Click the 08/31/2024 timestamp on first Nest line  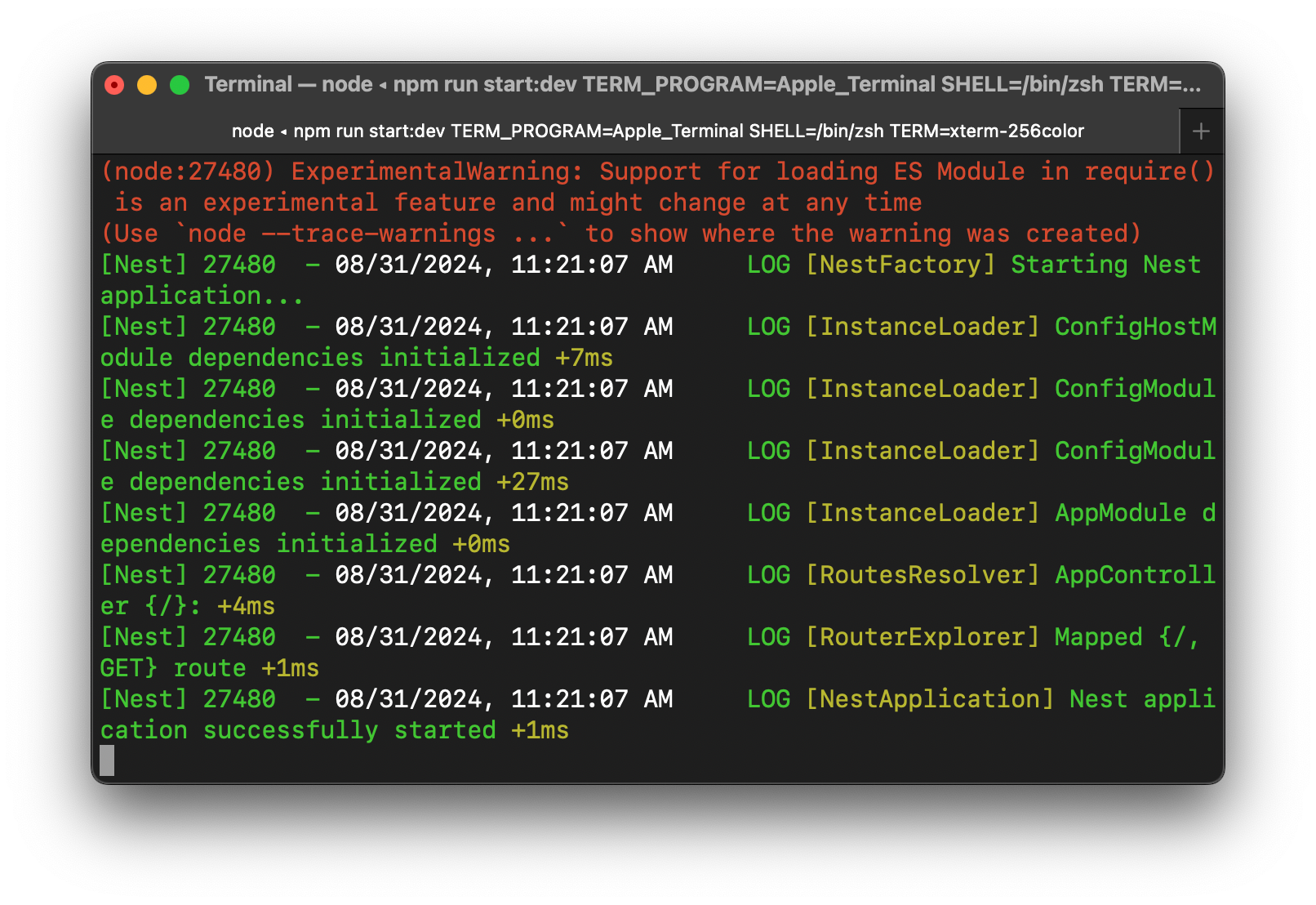click(417, 264)
